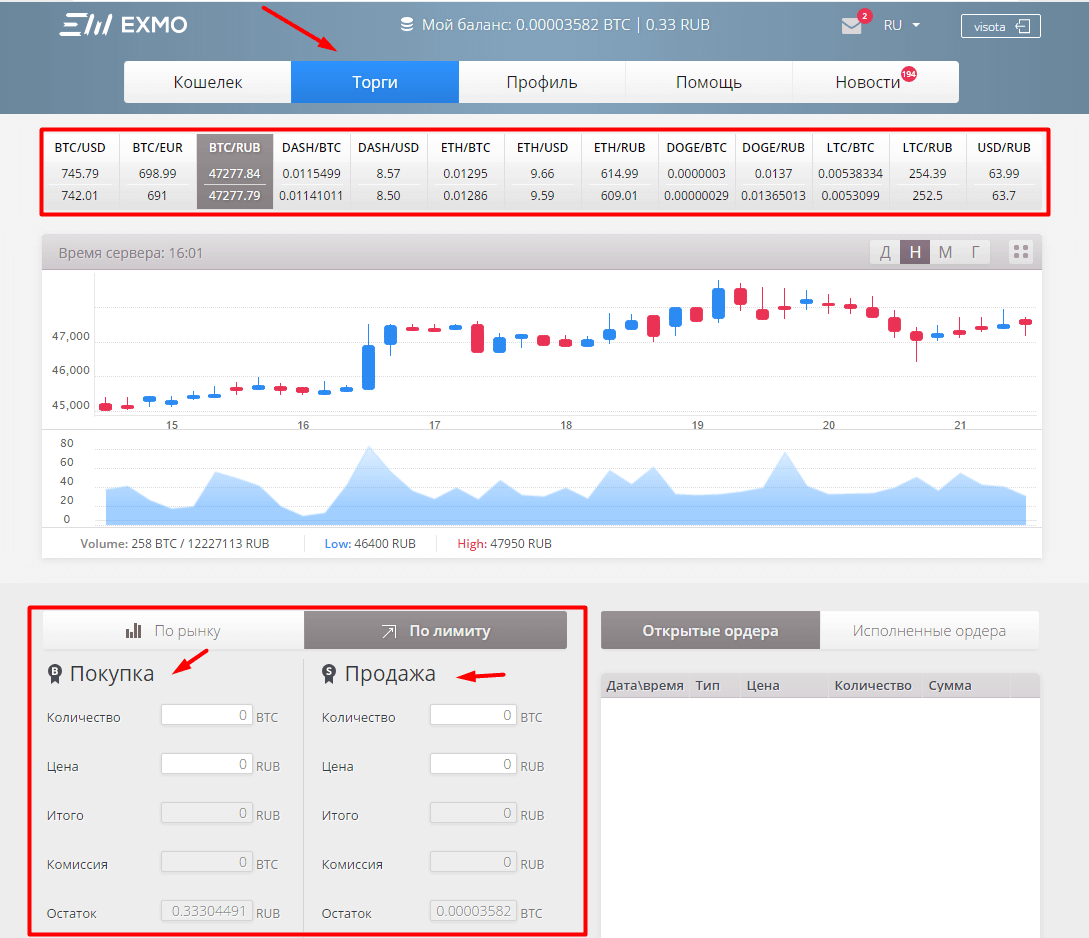Image resolution: width=1089 pixels, height=938 pixels.
Task: Select the DOGE/RUB pair
Action: [x=774, y=171]
